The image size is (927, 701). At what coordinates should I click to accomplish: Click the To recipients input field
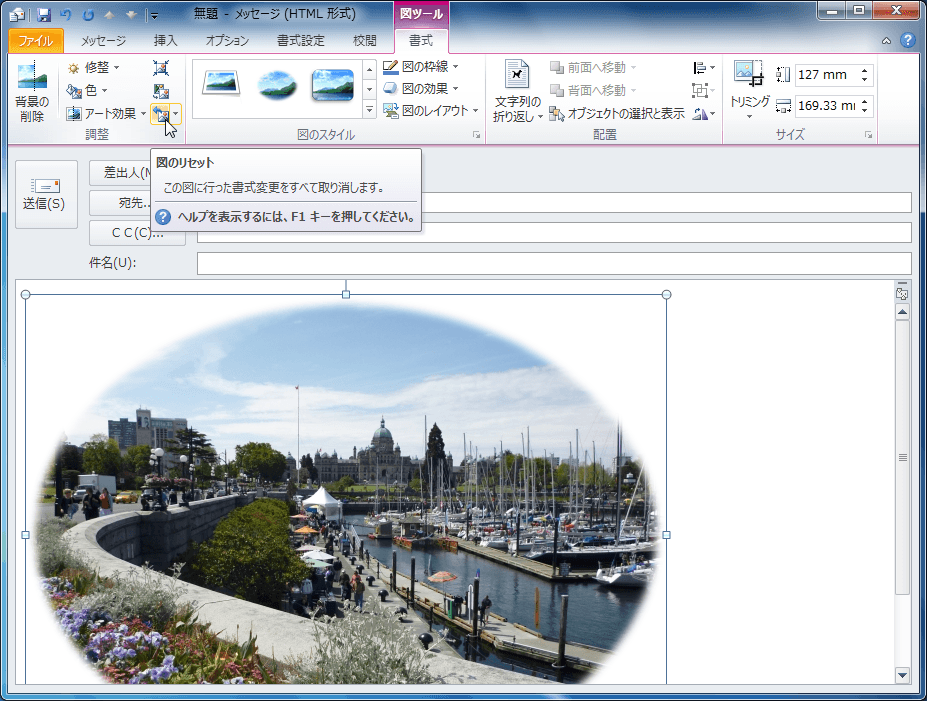667,203
